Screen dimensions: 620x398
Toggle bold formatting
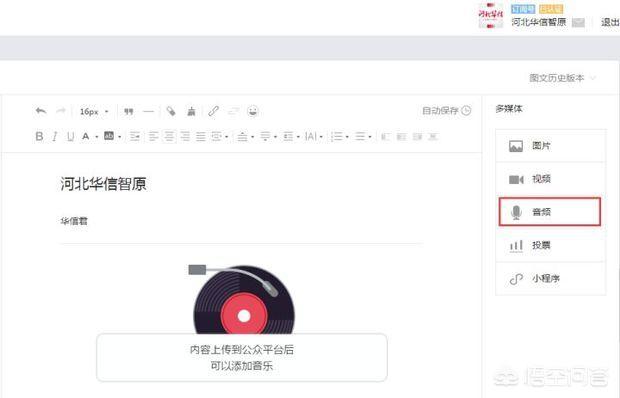tap(39, 136)
